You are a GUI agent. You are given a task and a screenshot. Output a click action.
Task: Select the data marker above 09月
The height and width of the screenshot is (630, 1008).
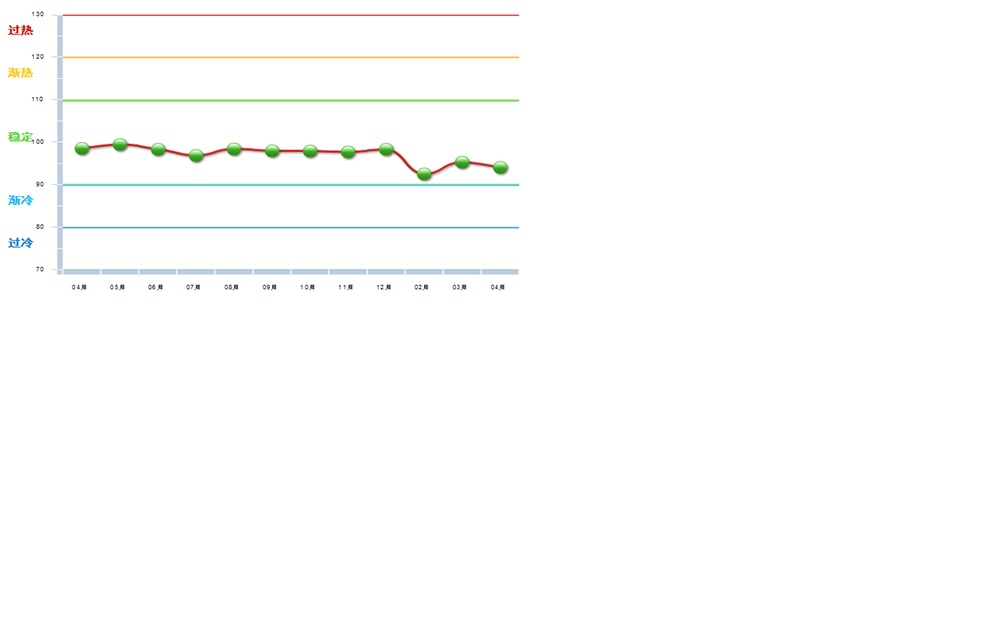272,151
